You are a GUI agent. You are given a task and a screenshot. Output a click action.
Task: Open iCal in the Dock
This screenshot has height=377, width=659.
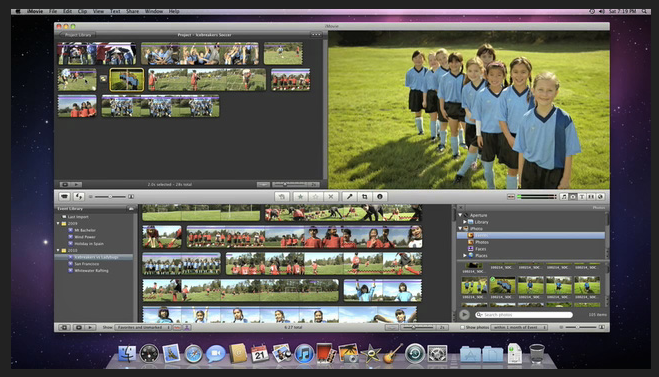(260, 353)
